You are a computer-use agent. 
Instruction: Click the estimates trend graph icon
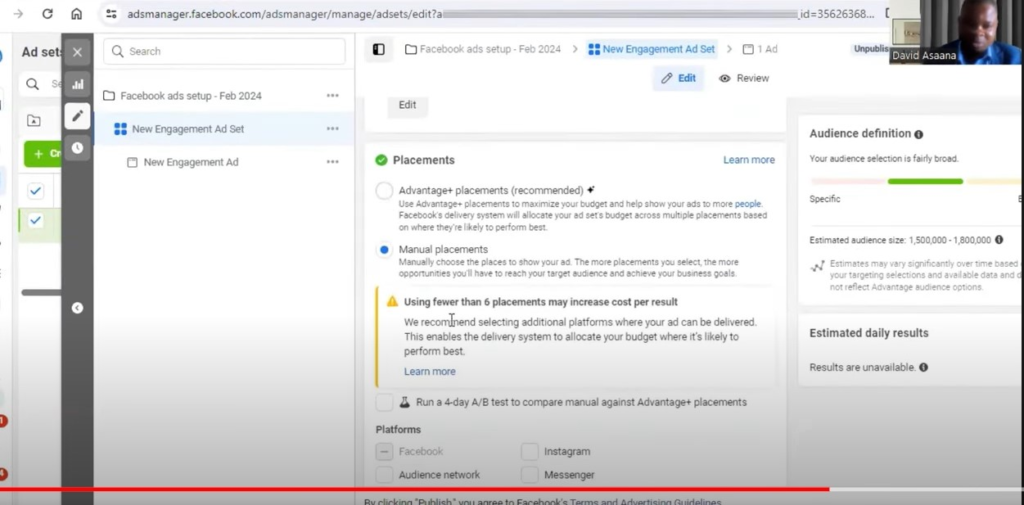(x=817, y=267)
